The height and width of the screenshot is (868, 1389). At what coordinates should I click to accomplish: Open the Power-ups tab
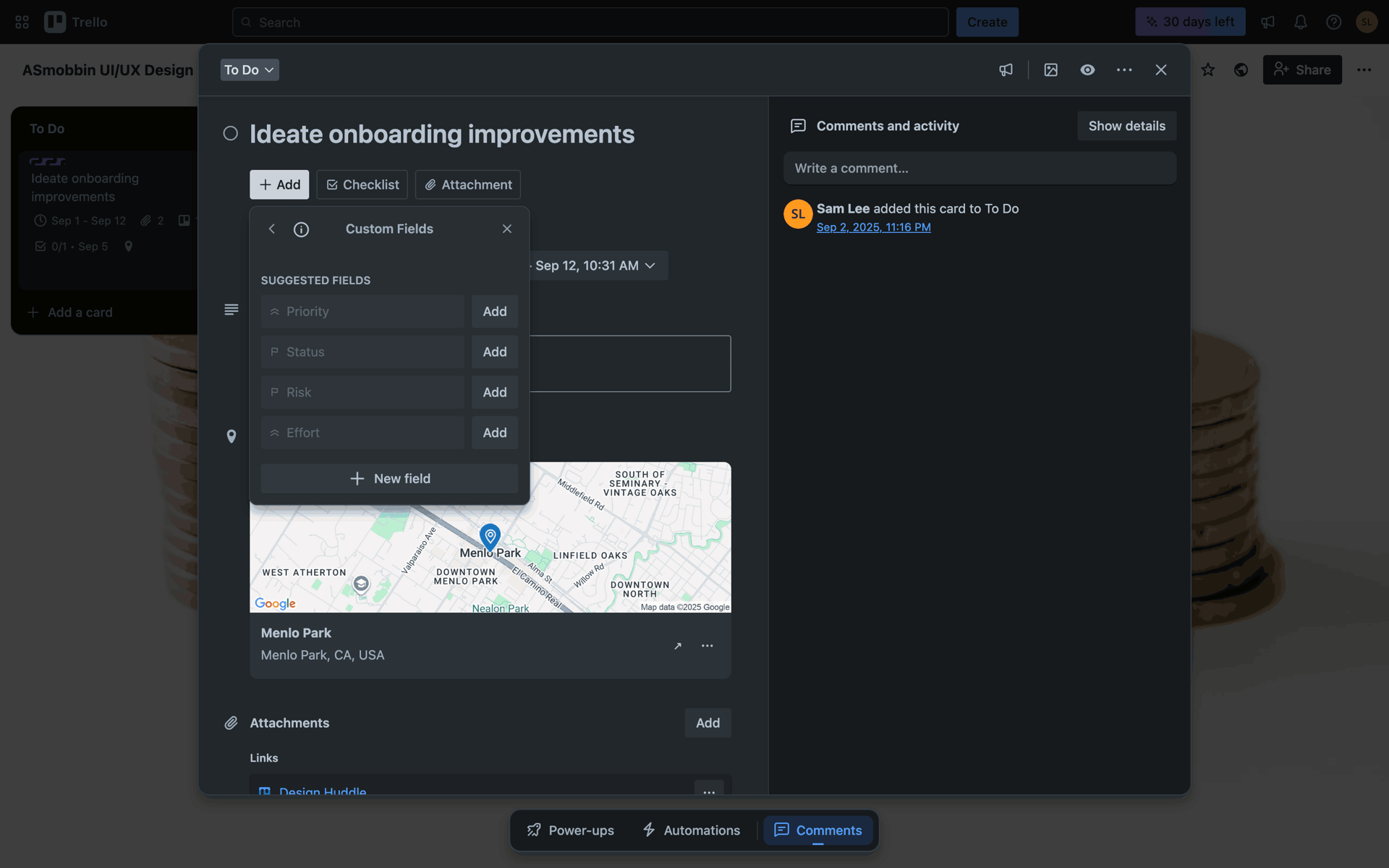tap(571, 830)
